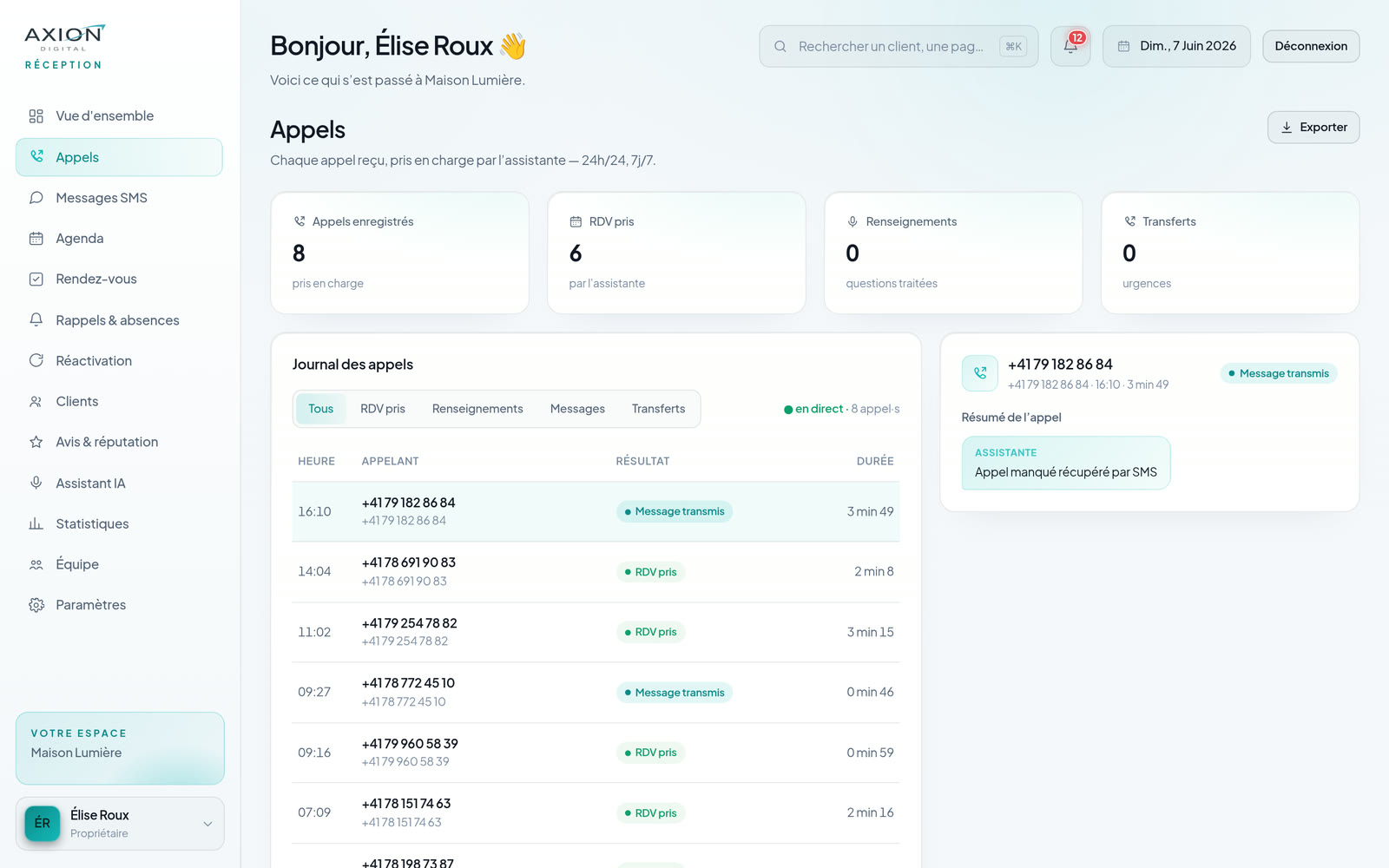The image size is (1389, 868).
Task: Click the Exporter button
Action: click(x=1313, y=128)
